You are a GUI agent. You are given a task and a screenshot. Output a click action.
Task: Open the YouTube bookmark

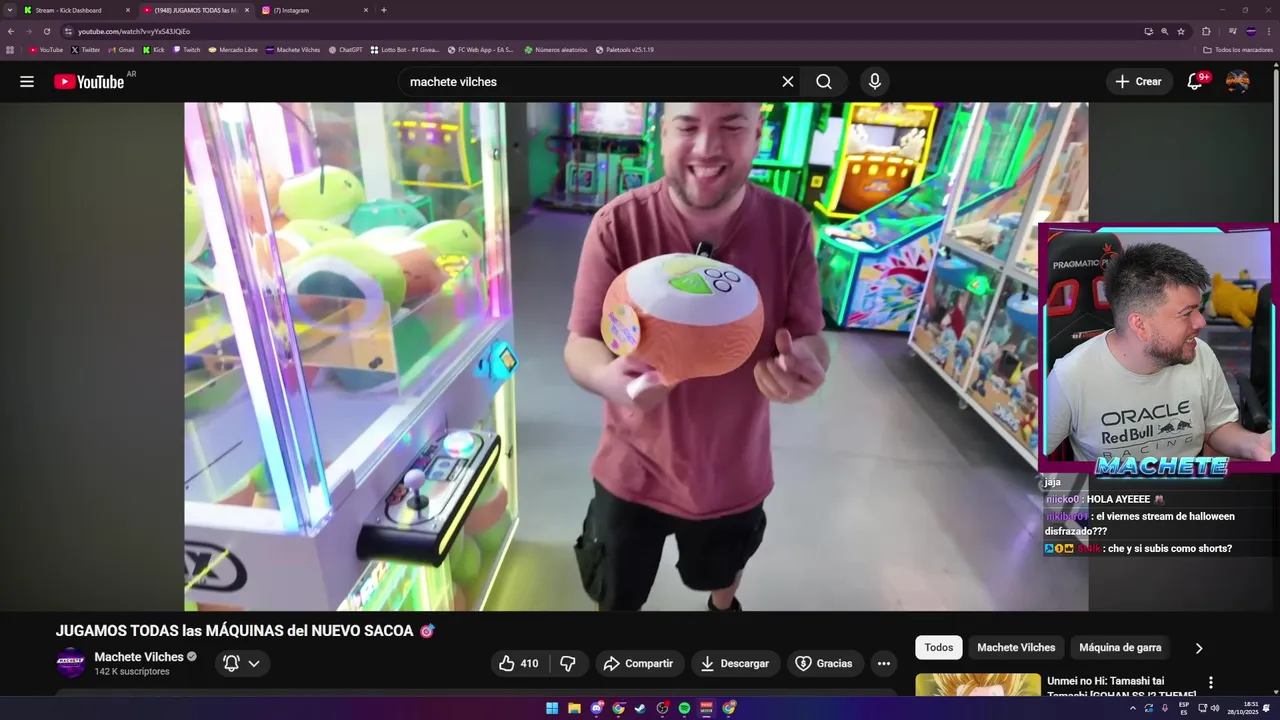click(x=46, y=49)
